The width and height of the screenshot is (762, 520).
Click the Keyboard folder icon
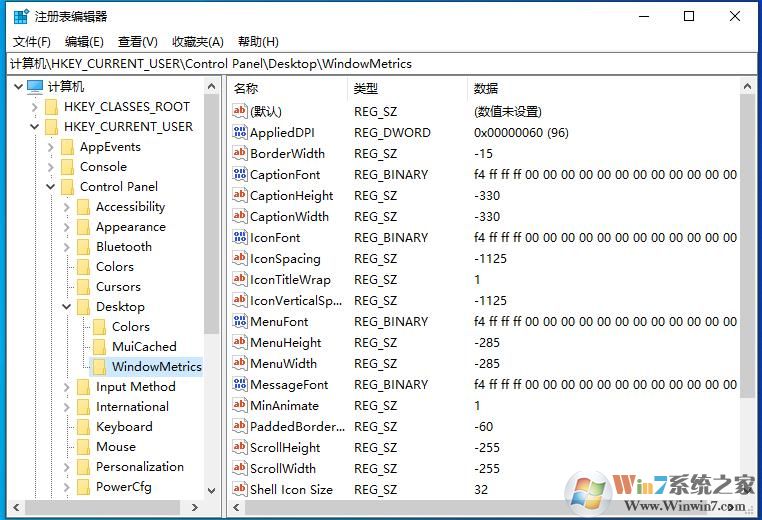pyautogui.click(x=83, y=427)
